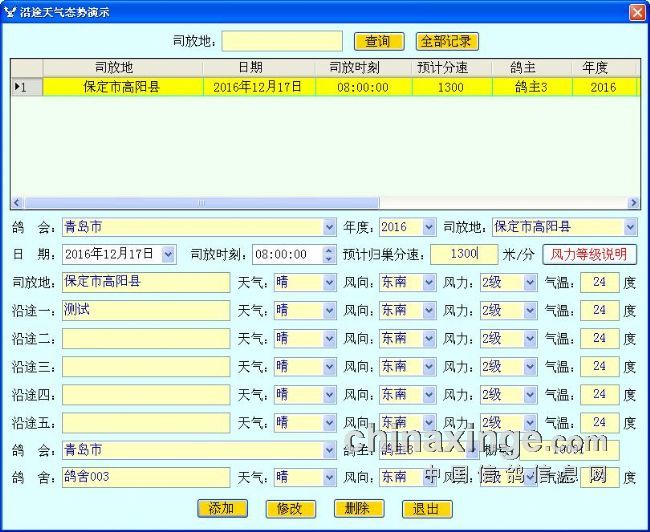The width and height of the screenshot is (650, 532).
Task: Click the 气温 field in 沿途五 row
Action: [x=600, y=423]
